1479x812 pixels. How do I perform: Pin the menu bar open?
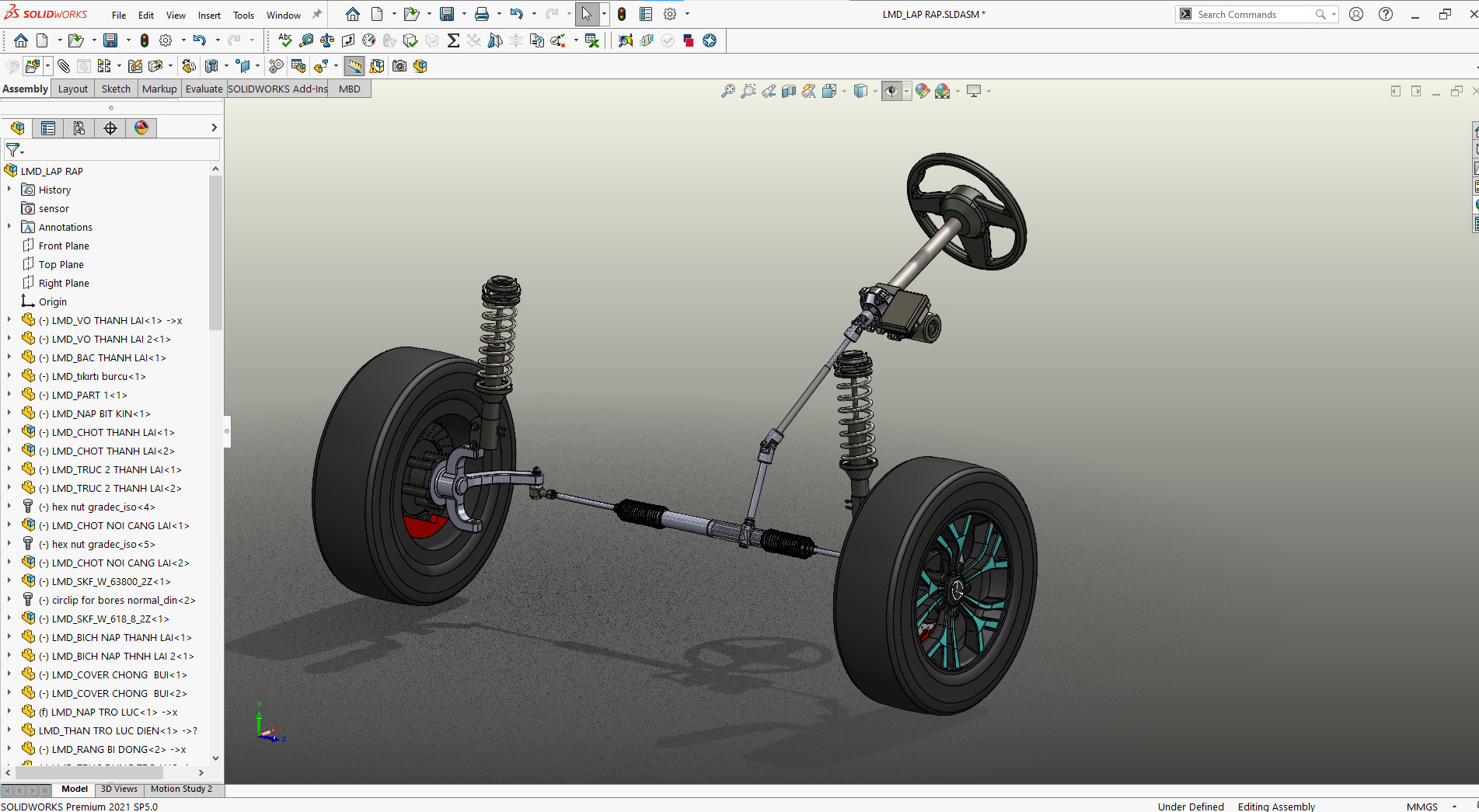317,14
